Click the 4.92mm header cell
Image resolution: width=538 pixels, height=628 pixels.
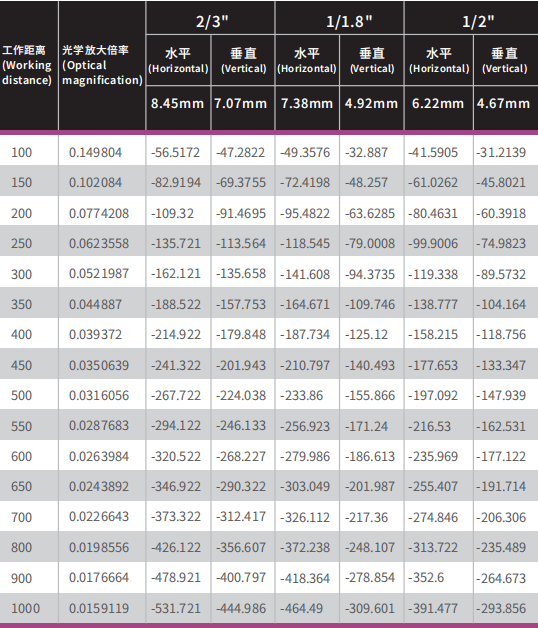pos(372,103)
